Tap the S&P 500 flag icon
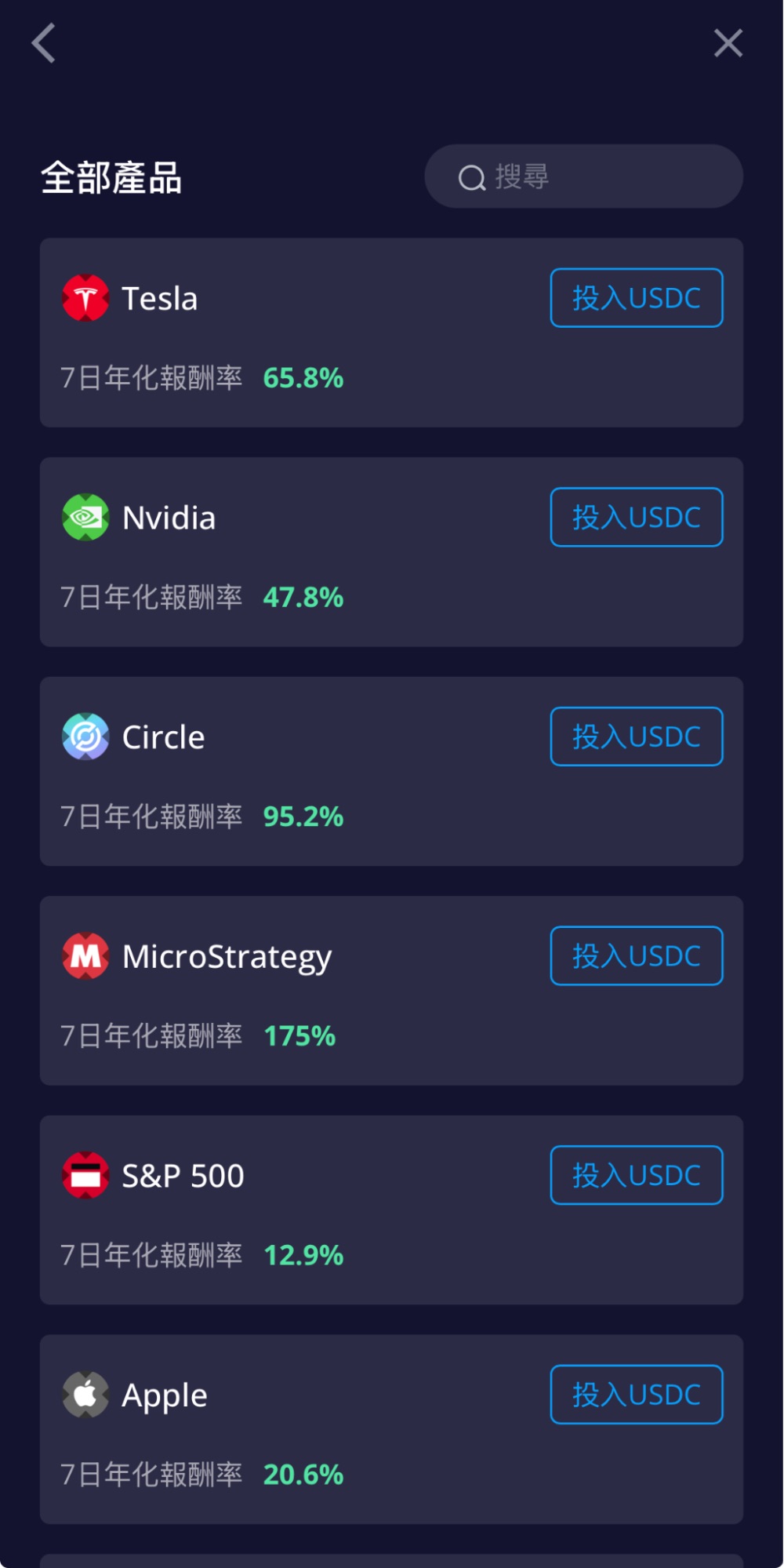The image size is (784, 1568). point(85,1175)
